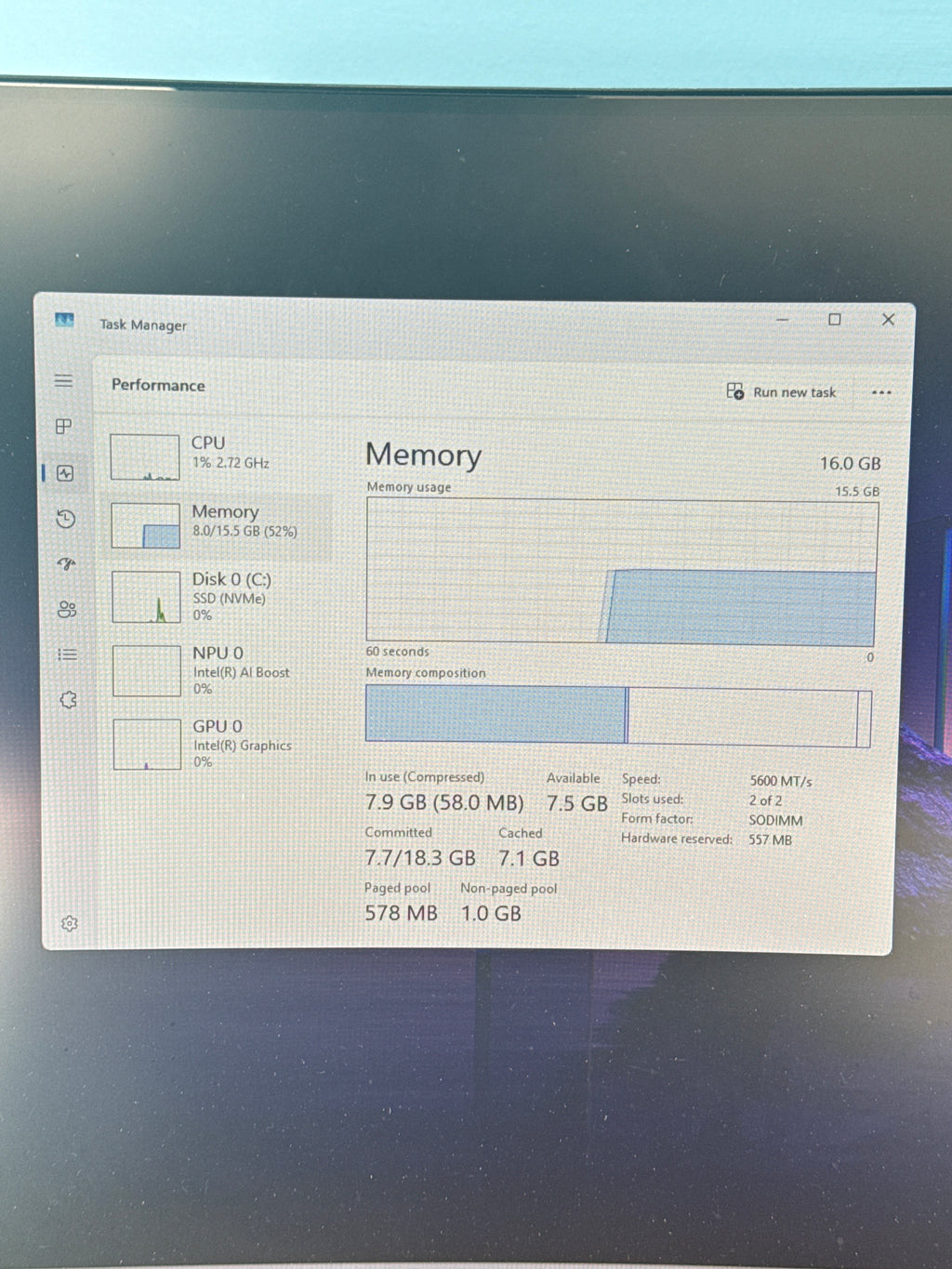Click the Speed value 5600 MT/s

point(781,781)
